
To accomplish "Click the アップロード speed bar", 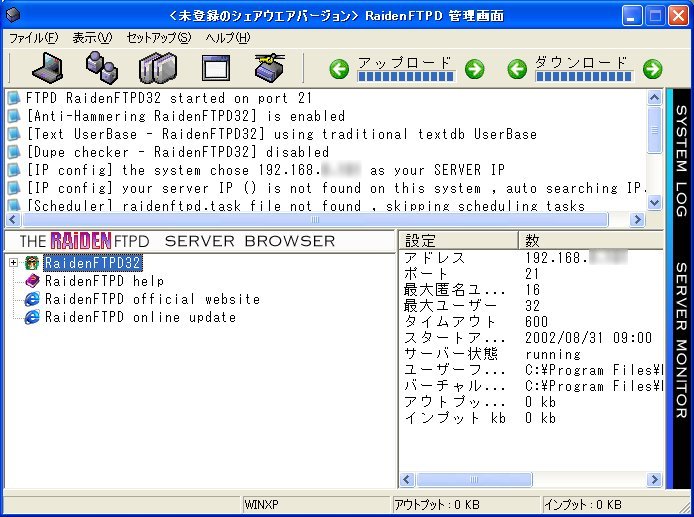I will pos(406,77).
